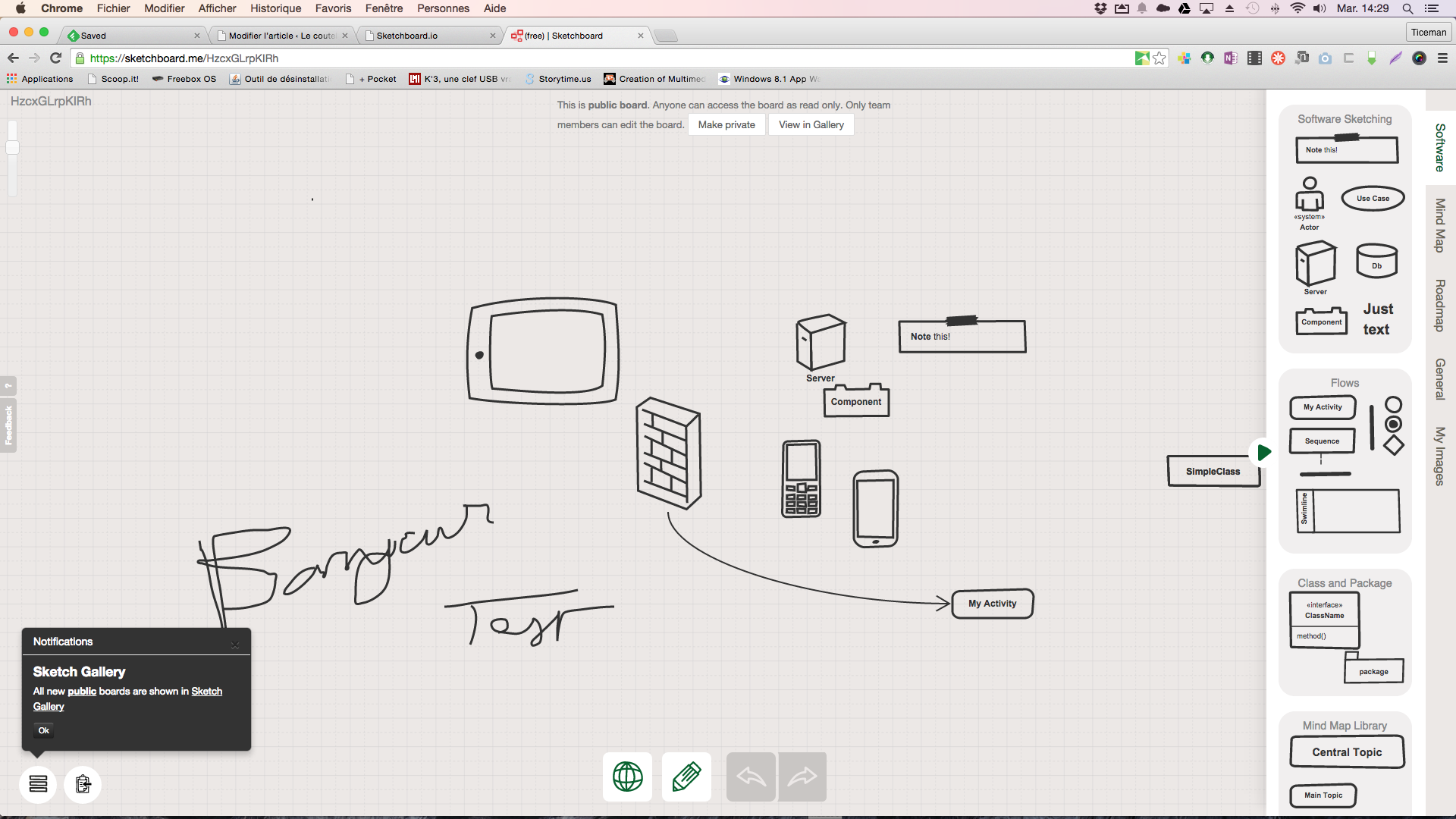Pick the Component shape in library
1456x819 pixels.
click(1321, 321)
